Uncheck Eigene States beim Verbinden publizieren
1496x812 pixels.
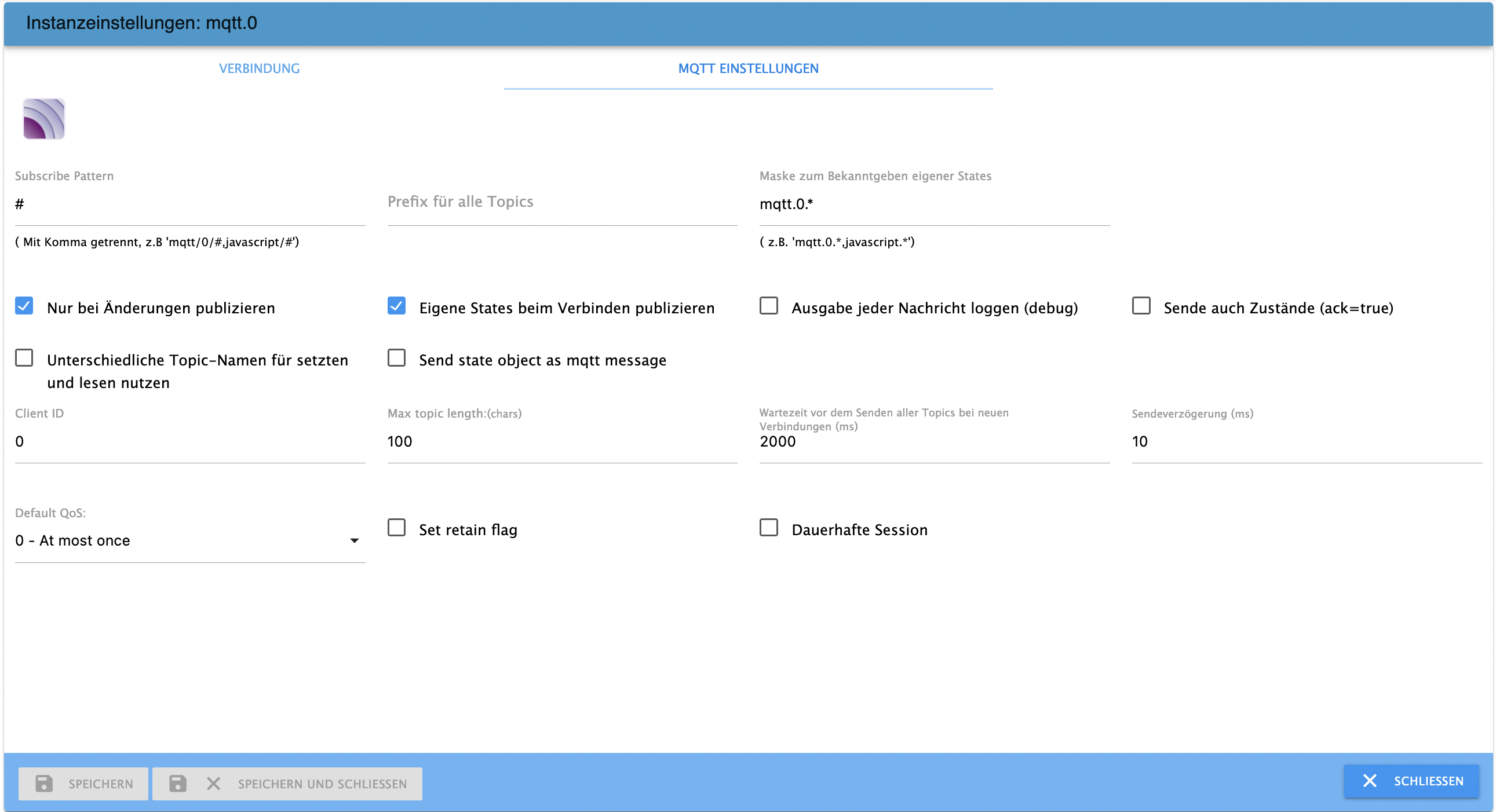(396, 306)
